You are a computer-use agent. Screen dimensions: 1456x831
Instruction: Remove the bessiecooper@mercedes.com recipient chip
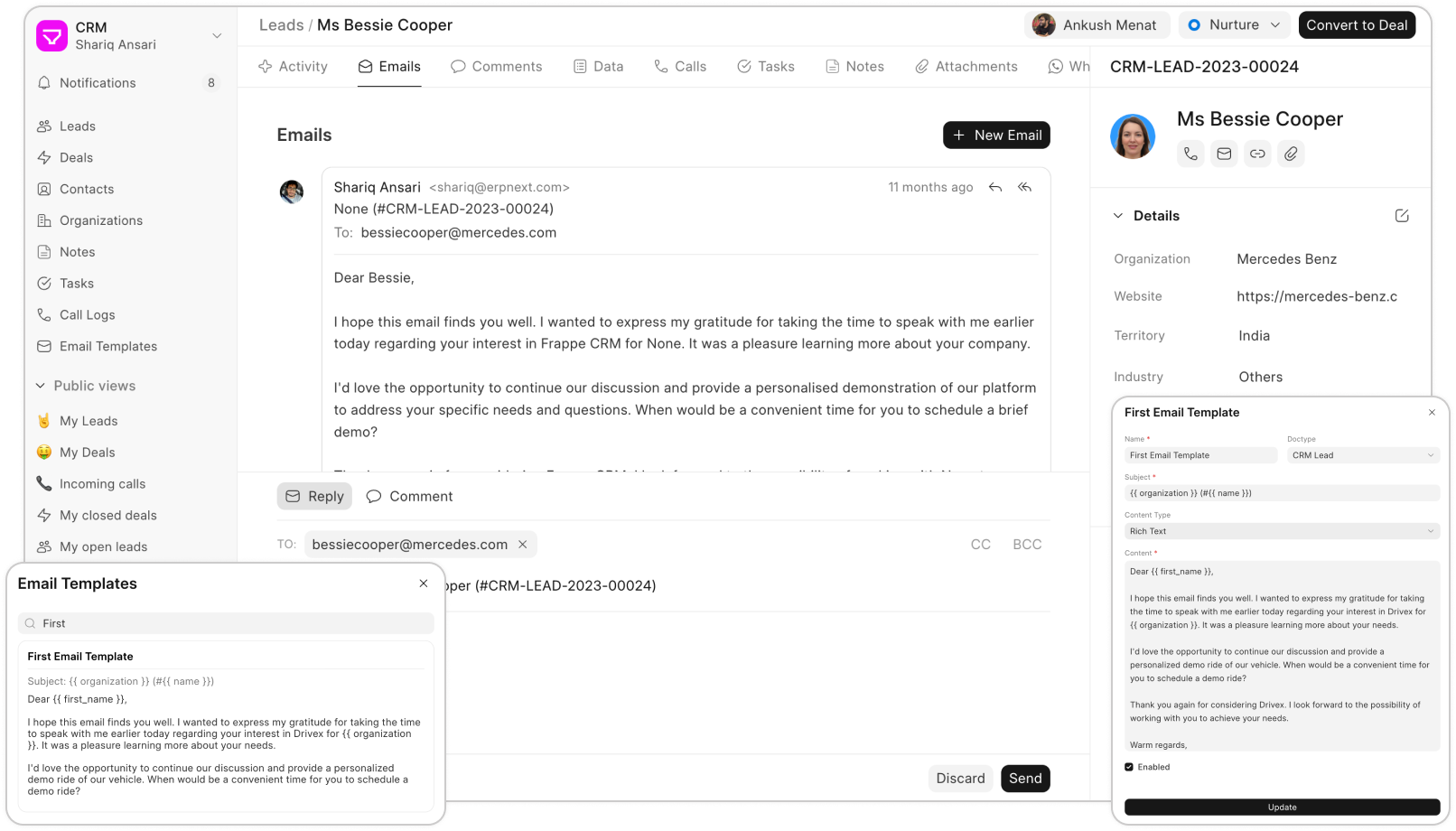(x=522, y=545)
